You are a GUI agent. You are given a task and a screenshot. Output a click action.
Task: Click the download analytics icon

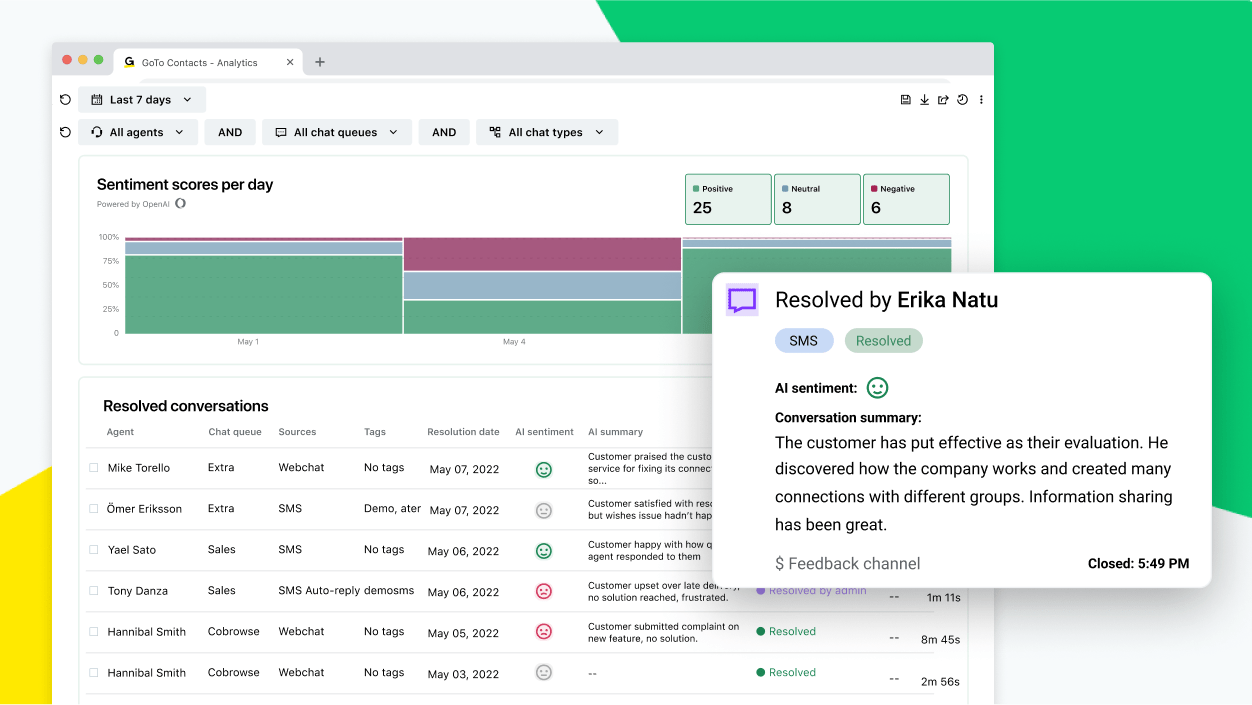click(x=924, y=99)
